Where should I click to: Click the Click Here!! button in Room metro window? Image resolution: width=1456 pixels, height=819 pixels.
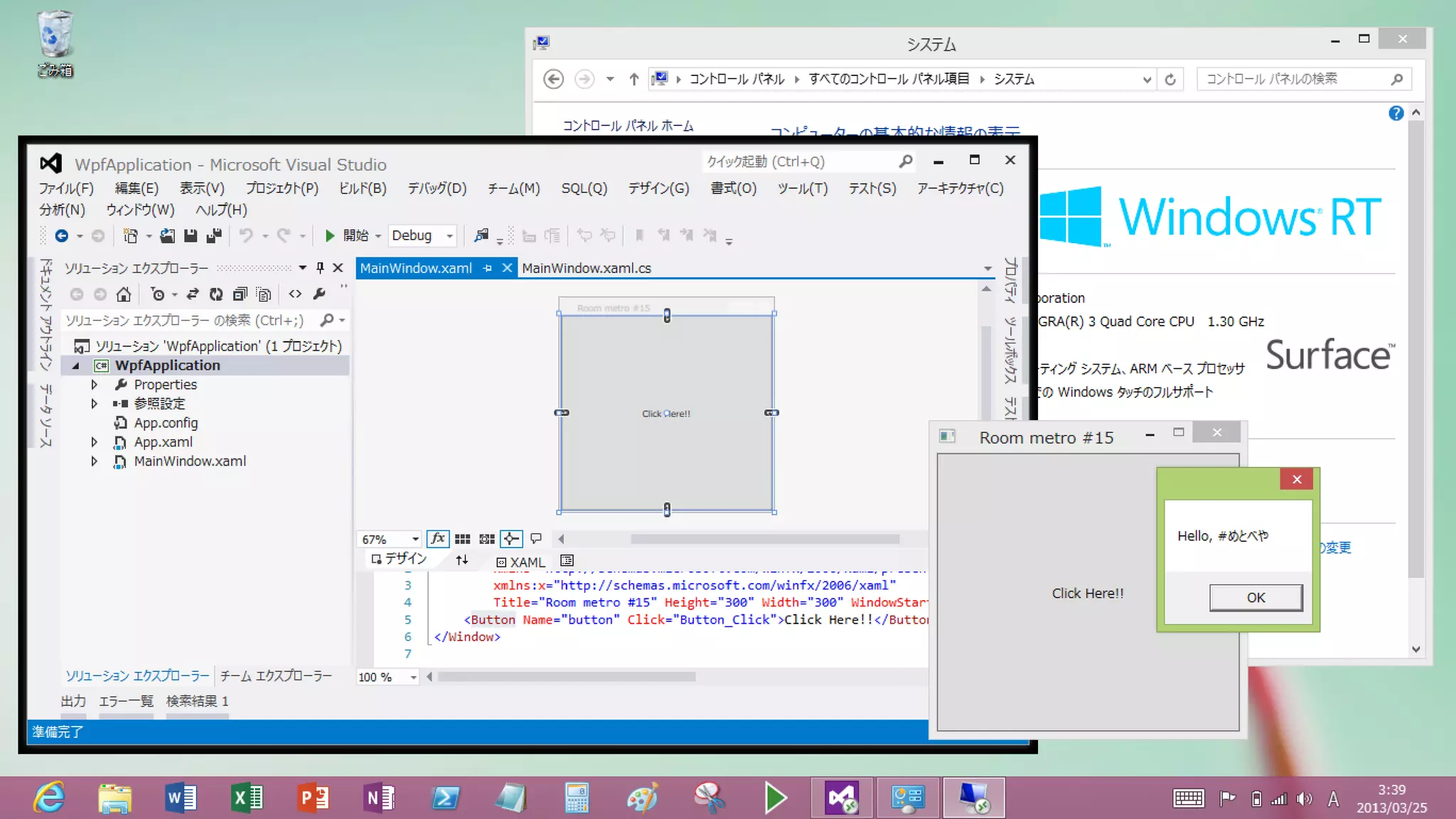[1088, 593]
